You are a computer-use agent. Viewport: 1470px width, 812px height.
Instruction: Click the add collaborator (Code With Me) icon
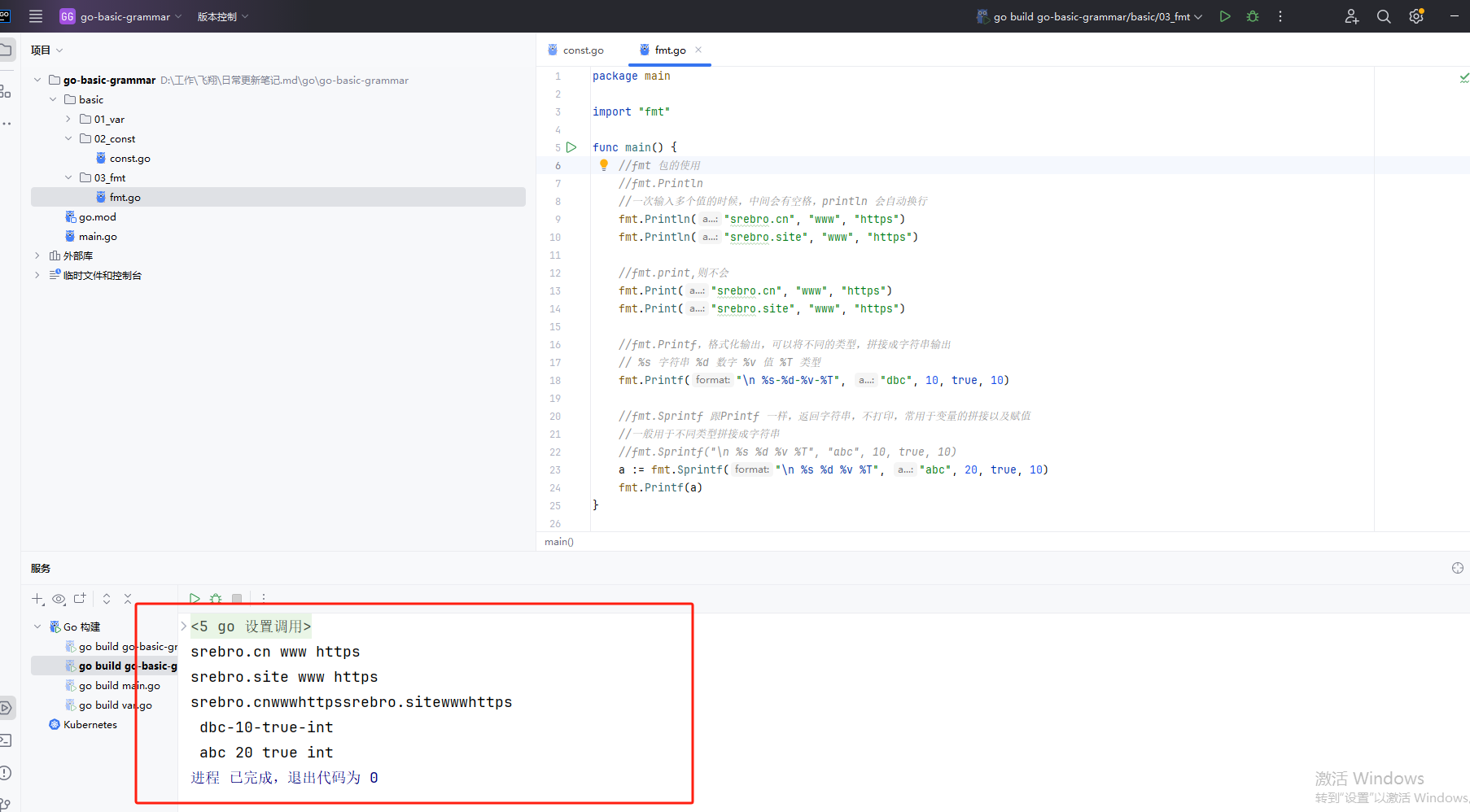1351,16
